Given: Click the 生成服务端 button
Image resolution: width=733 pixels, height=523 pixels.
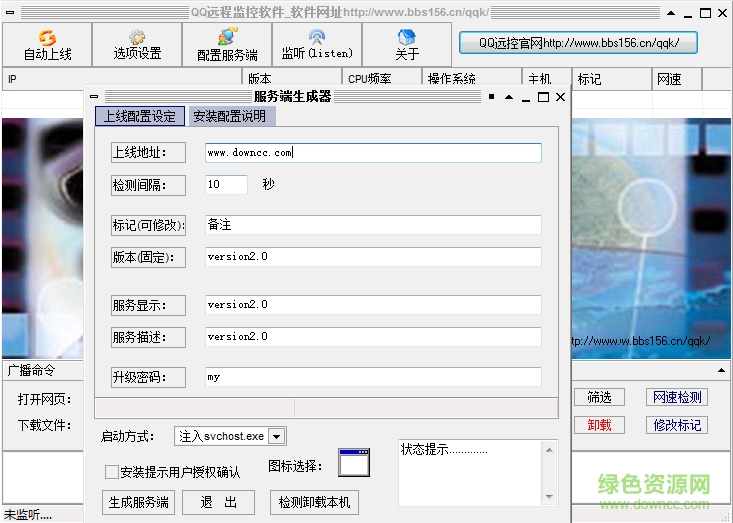Looking at the screenshot, I should pyautogui.click(x=138, y=502).
